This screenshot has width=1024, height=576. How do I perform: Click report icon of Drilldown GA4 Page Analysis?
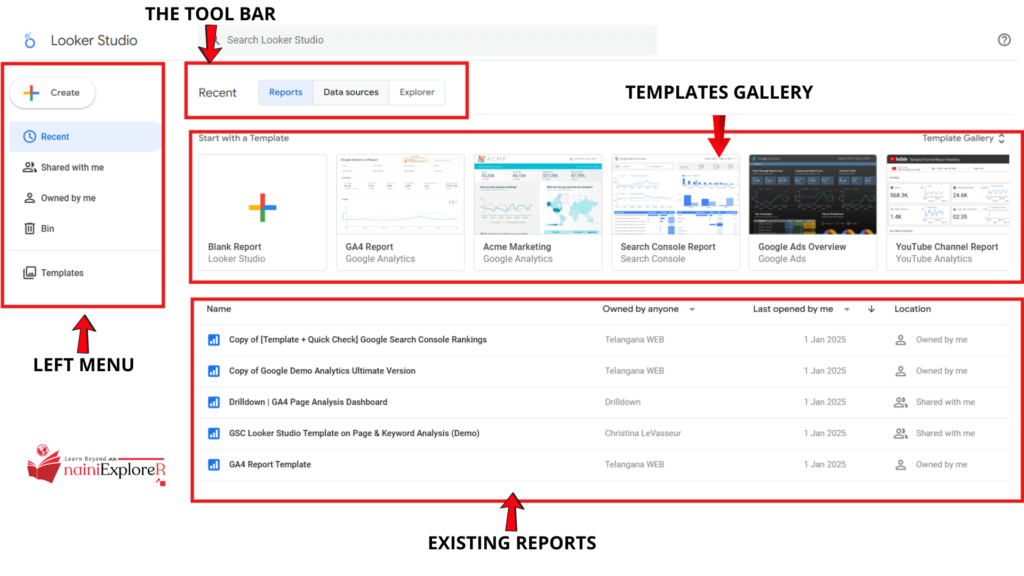(214, 402)
